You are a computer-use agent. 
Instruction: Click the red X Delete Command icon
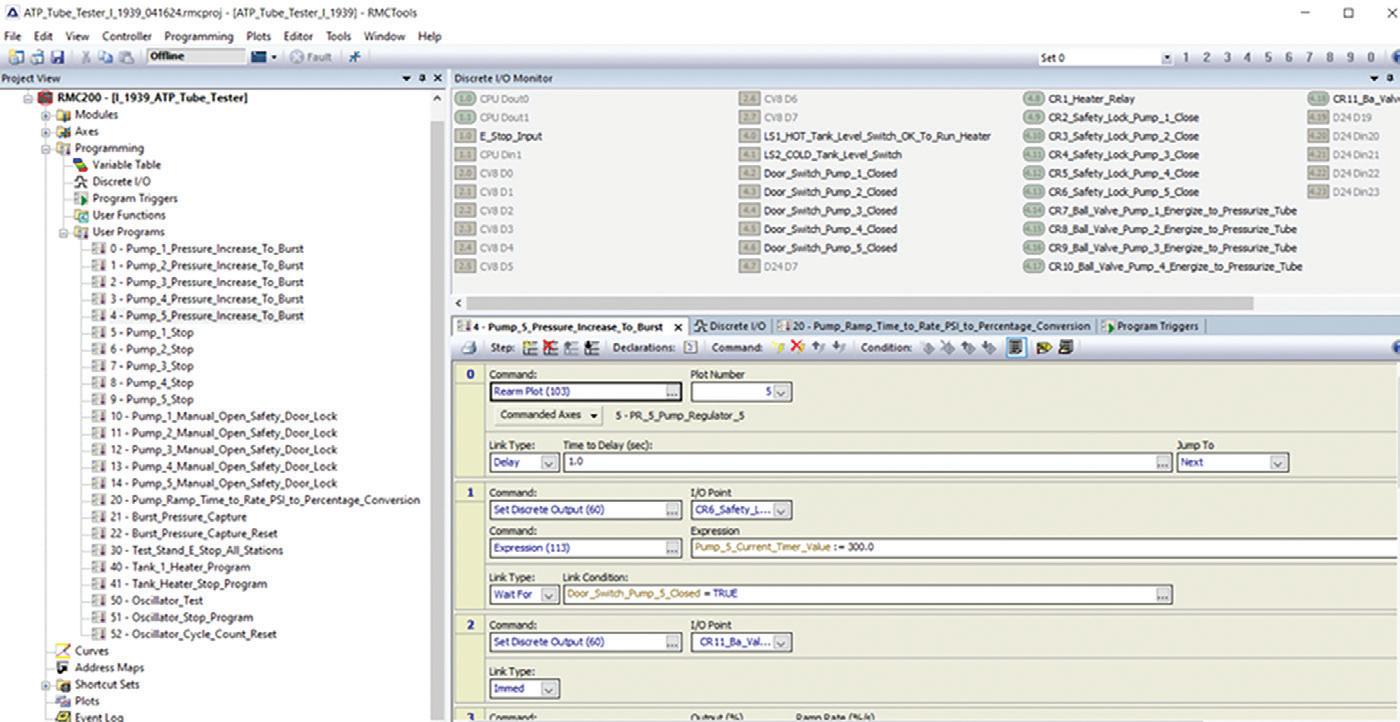797,348
